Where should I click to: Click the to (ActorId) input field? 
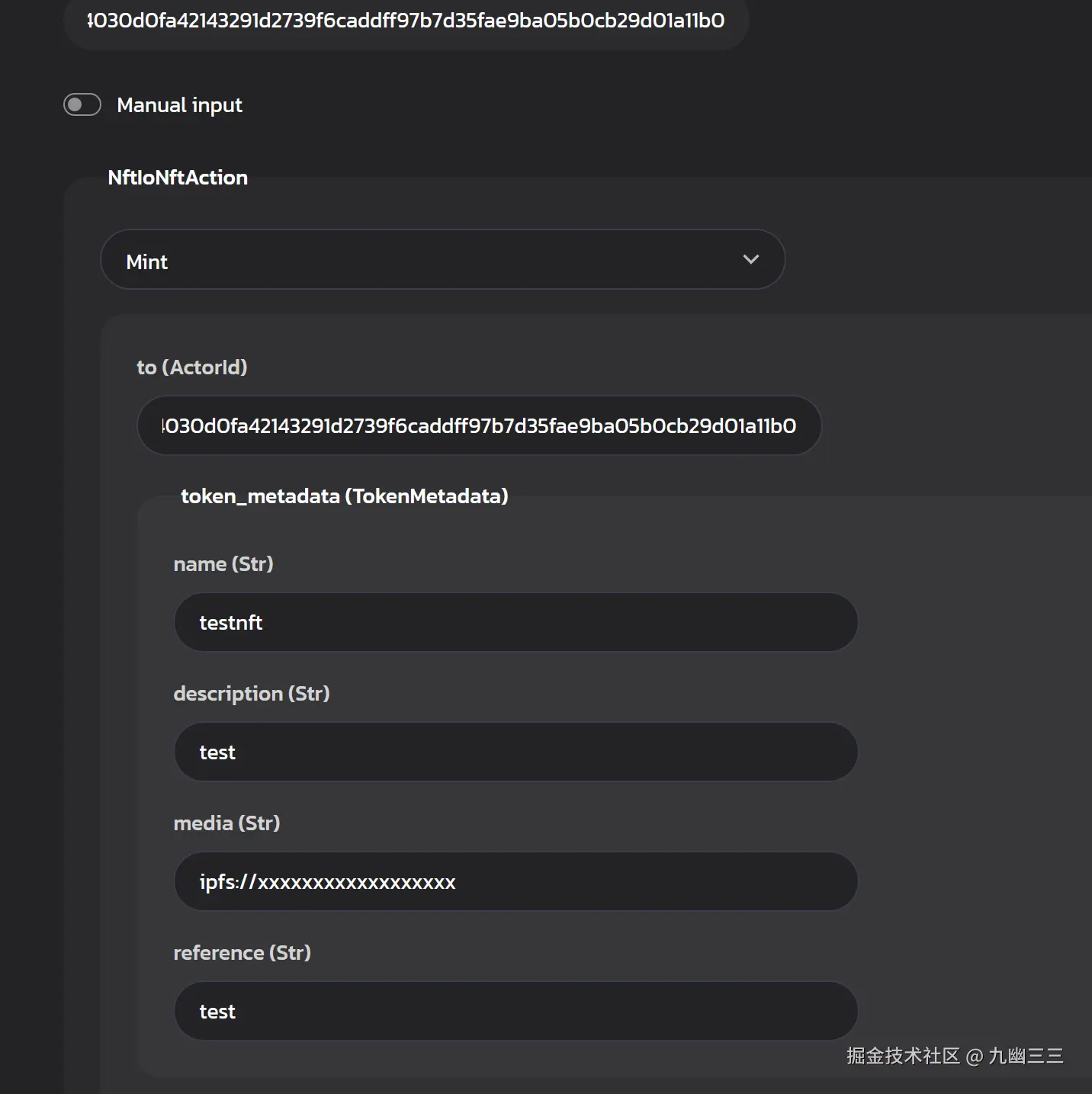(479, 426)
